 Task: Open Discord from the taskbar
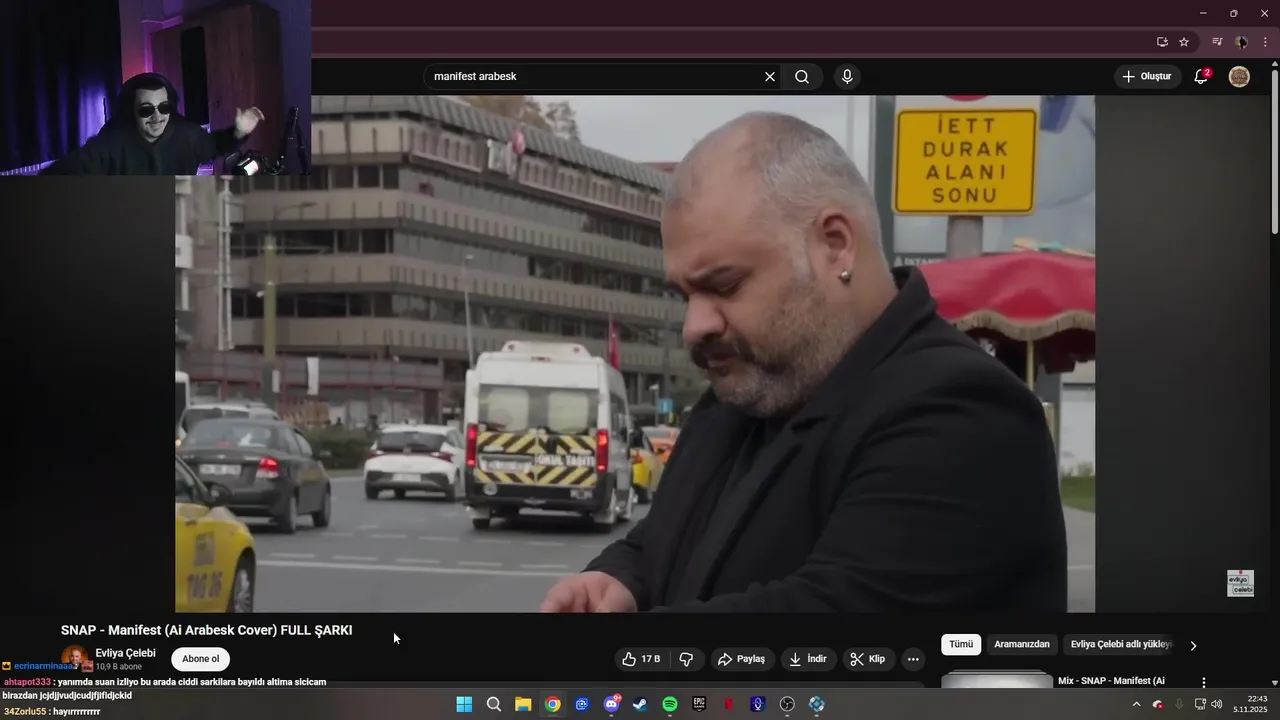pos(611,704)
